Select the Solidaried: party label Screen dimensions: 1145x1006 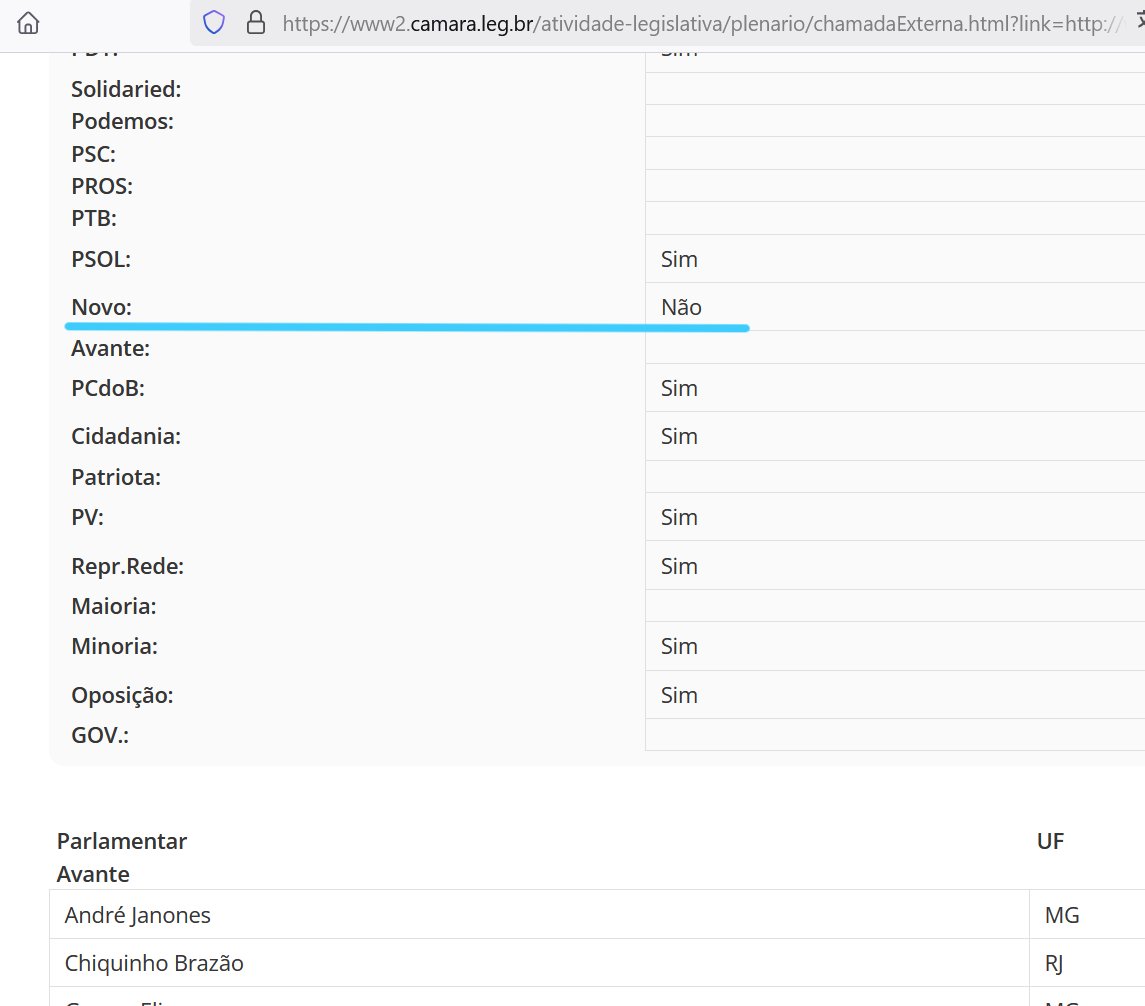[126, 89]
